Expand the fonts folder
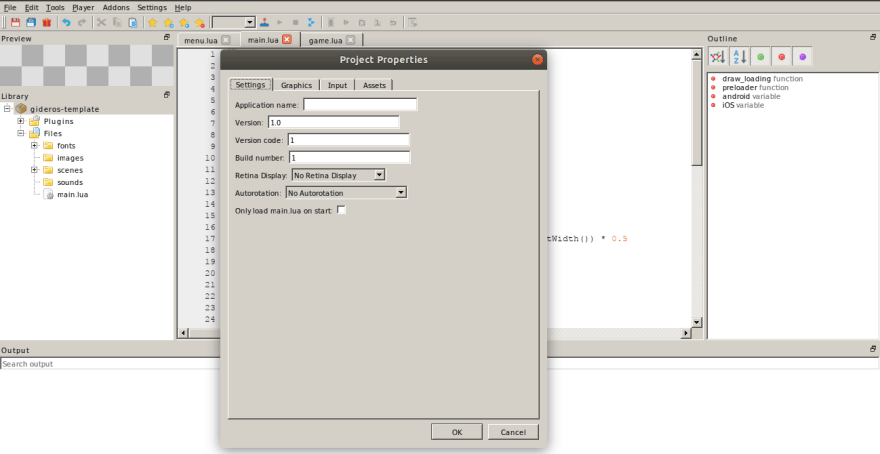 [x=34, y=145]
